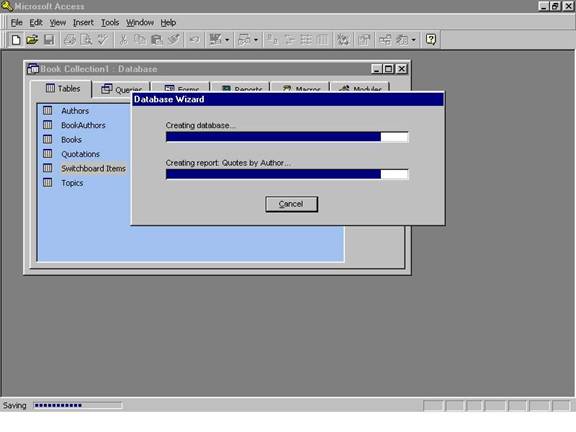Click Cancel in Database Wizard
The image size is (576, 432).
291,204
